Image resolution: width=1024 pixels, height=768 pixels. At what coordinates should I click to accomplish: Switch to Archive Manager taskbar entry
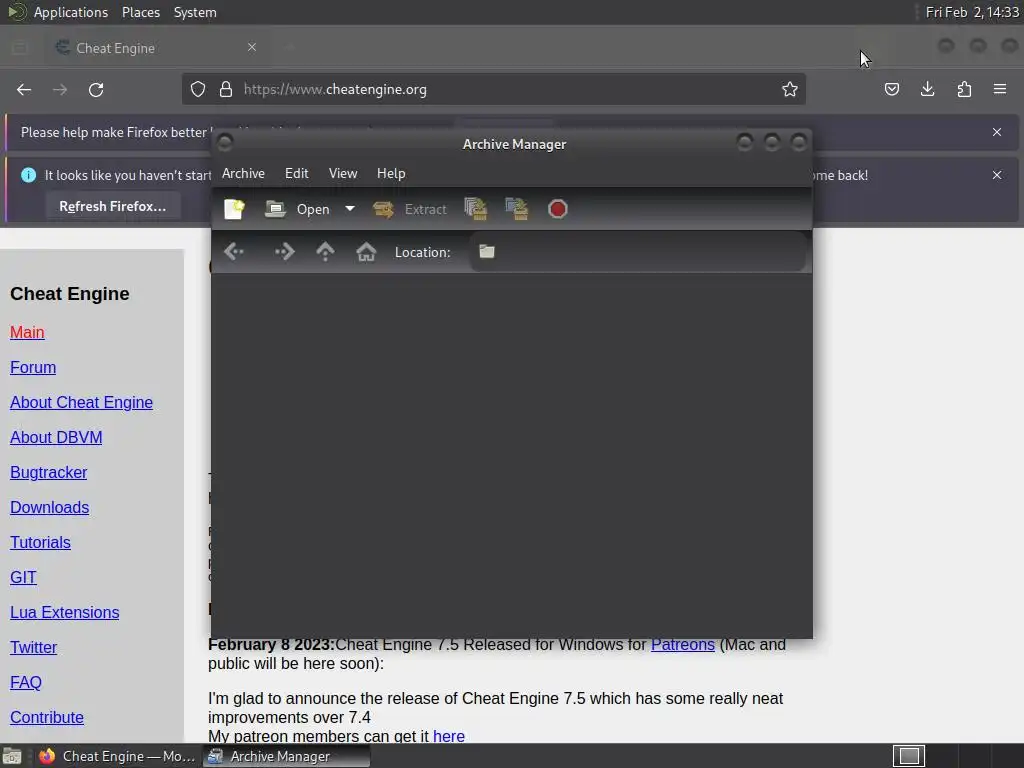click(286, 756)
